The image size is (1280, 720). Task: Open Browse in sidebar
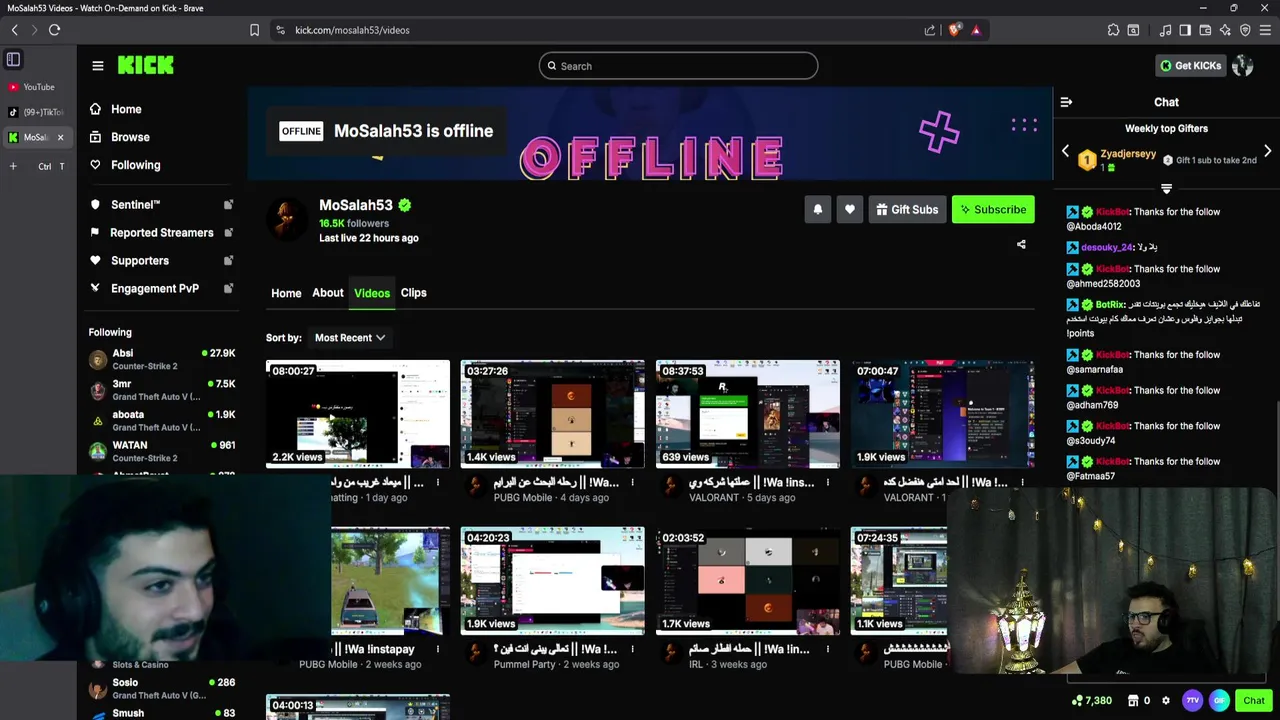120,137
